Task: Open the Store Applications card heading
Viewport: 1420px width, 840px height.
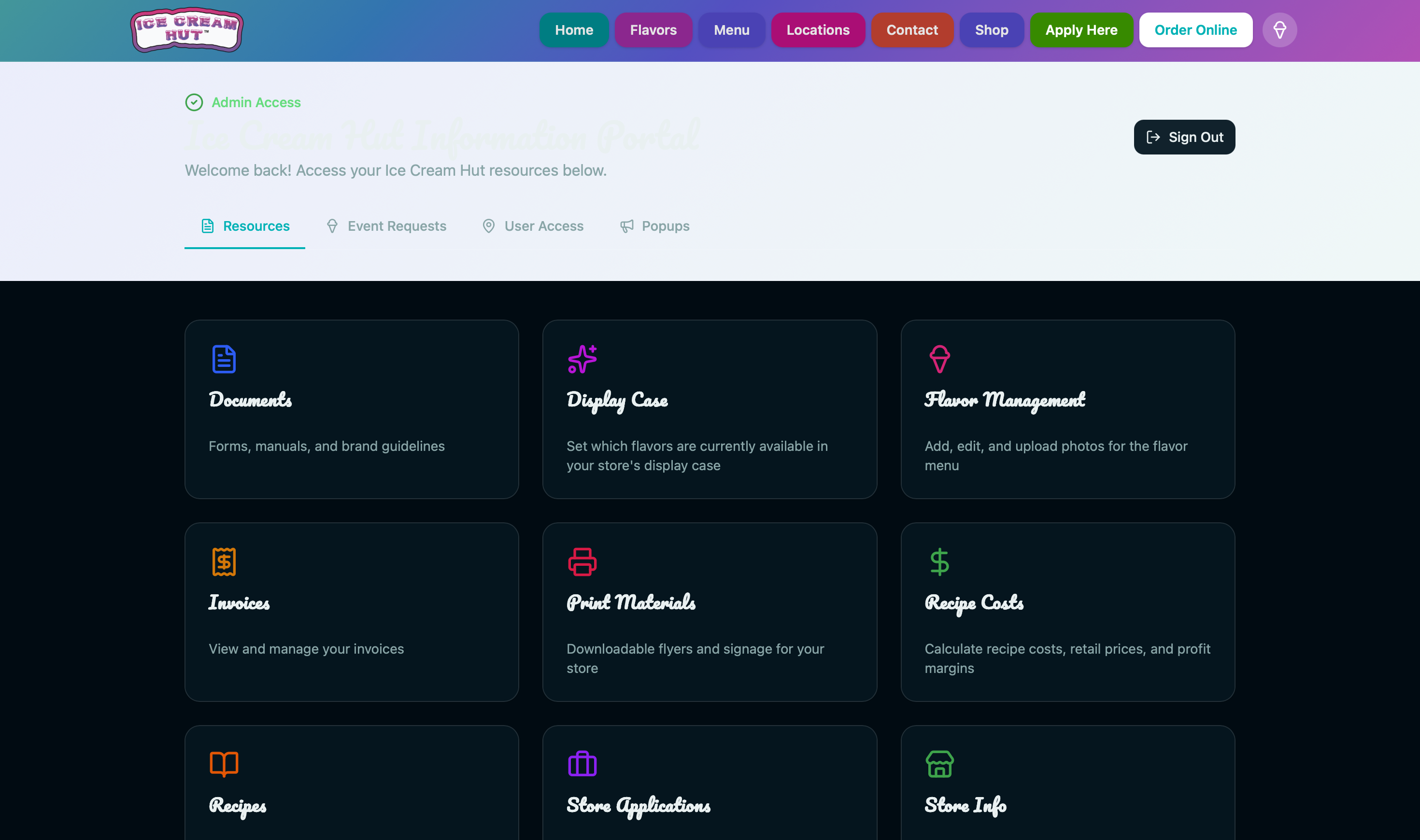Action: tap(639, 806)
